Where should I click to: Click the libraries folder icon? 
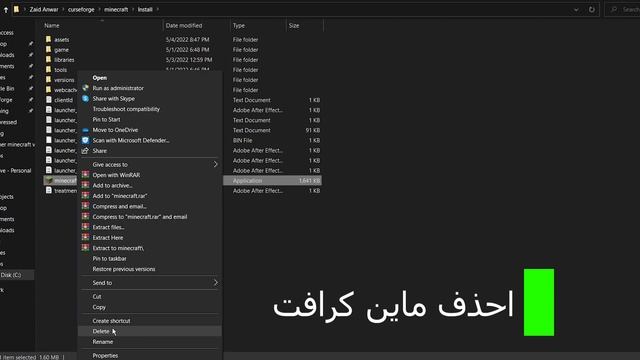49,60
